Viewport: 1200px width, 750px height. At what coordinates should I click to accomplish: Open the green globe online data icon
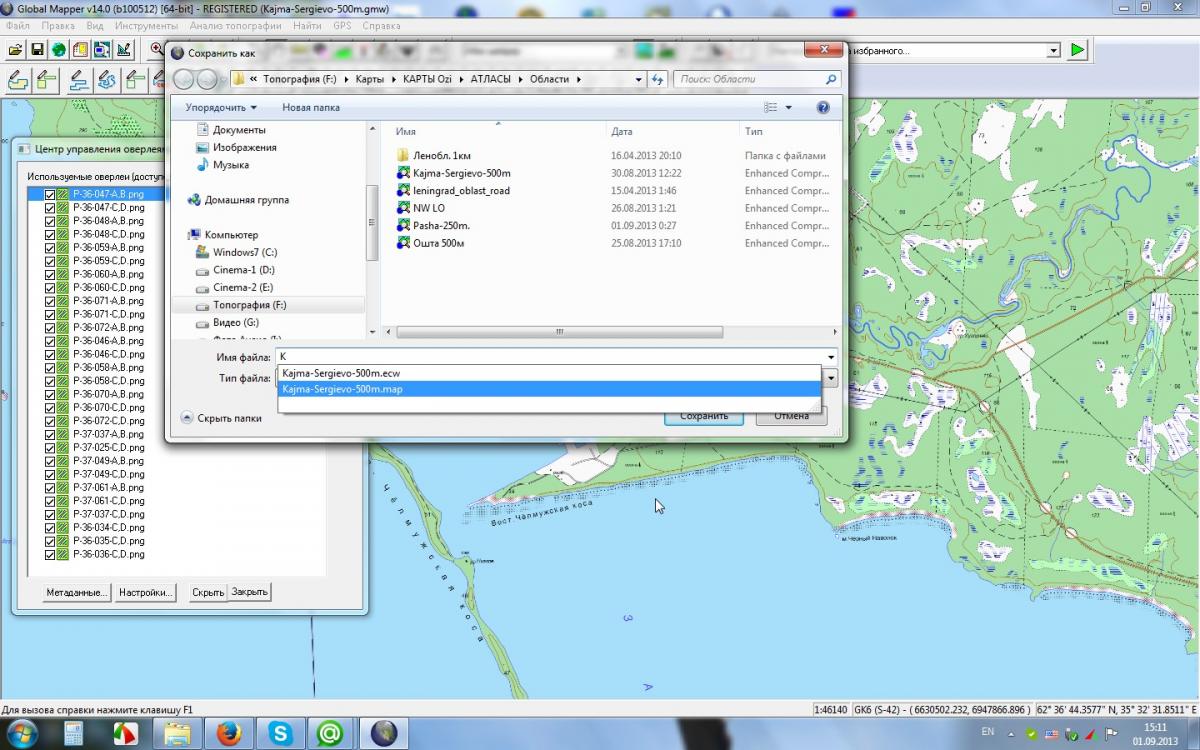[x=59, y=49]
